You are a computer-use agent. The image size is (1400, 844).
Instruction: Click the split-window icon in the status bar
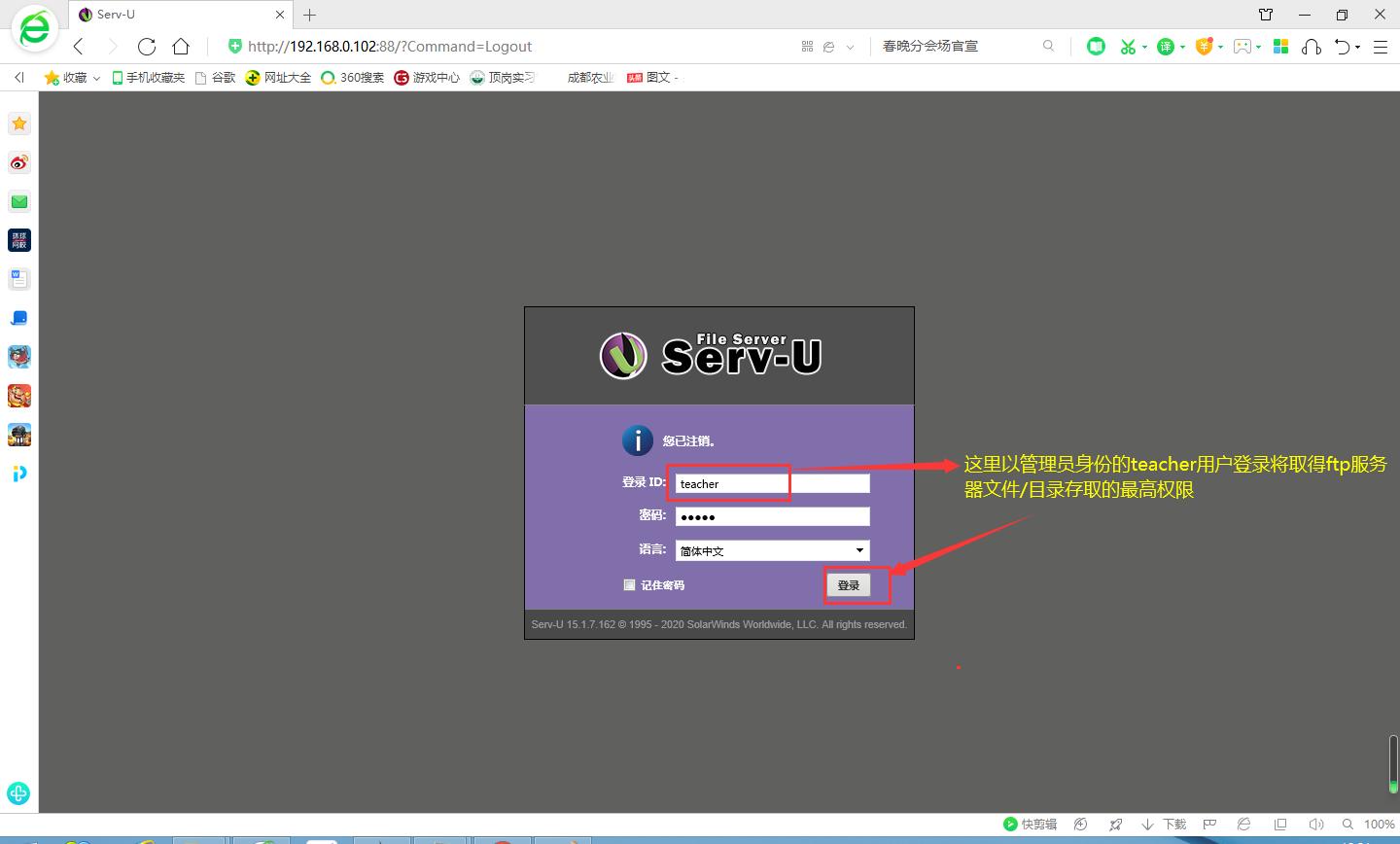pyautogui.click(x=1279, y=825)
